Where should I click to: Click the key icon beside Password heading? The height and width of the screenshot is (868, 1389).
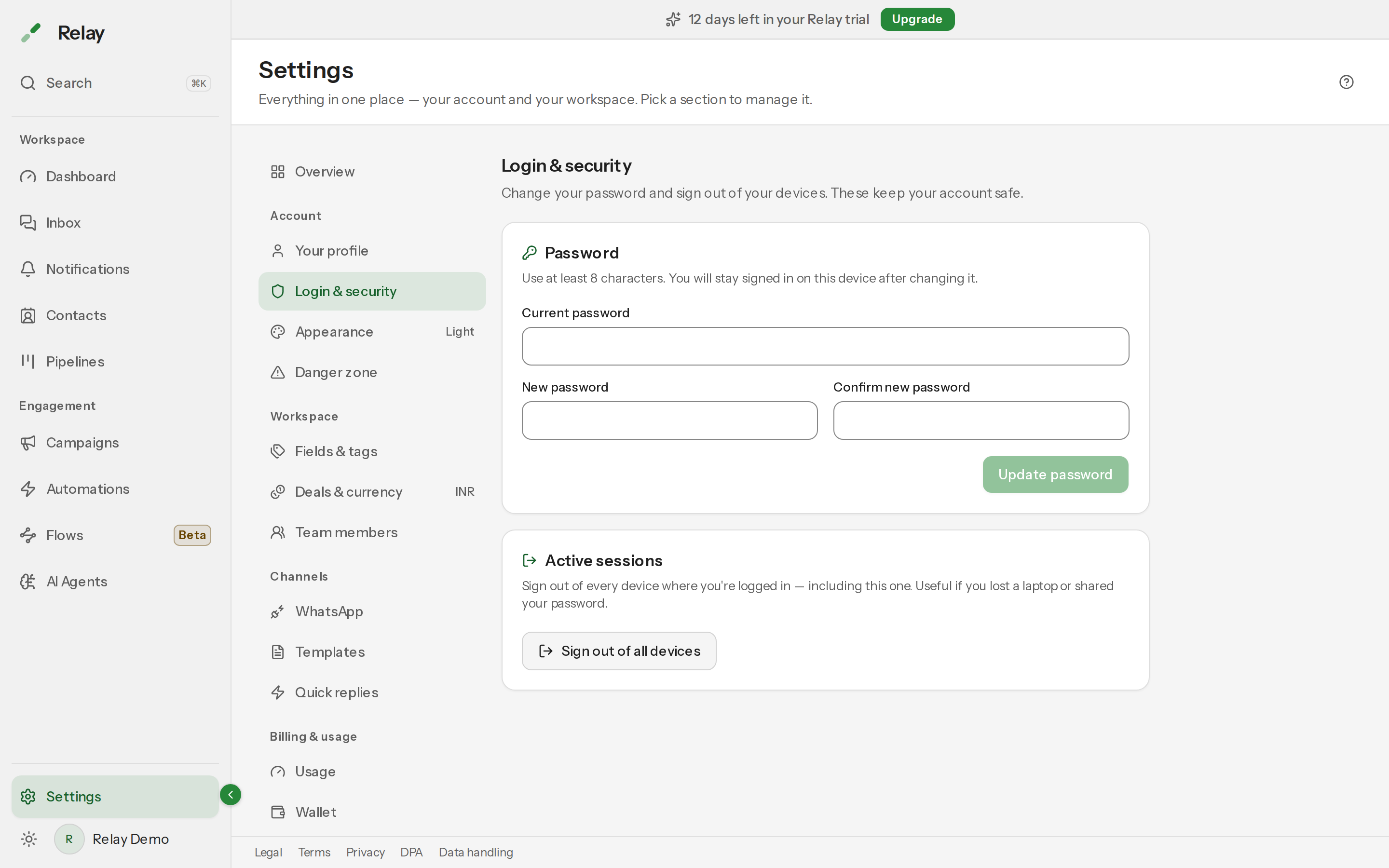pyautogui.click(x=529, y=253)
